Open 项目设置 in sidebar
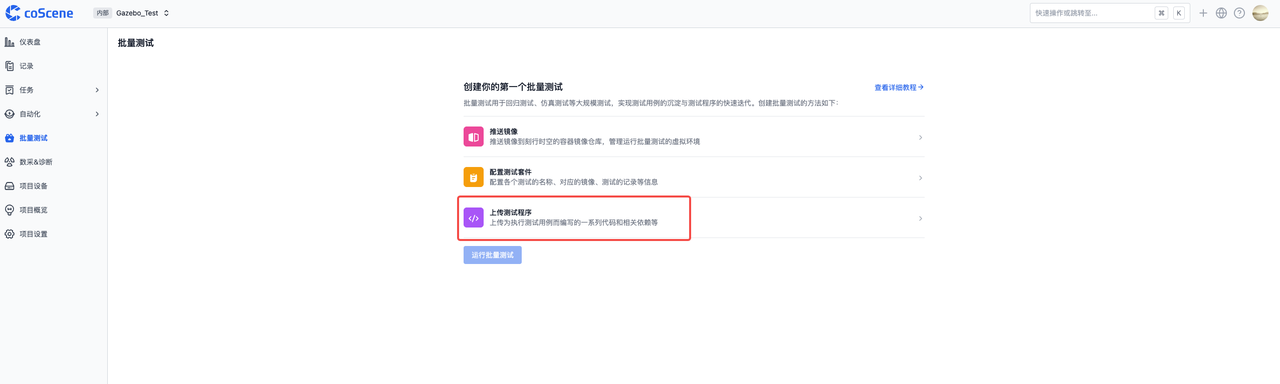 [x=54, y=234]
